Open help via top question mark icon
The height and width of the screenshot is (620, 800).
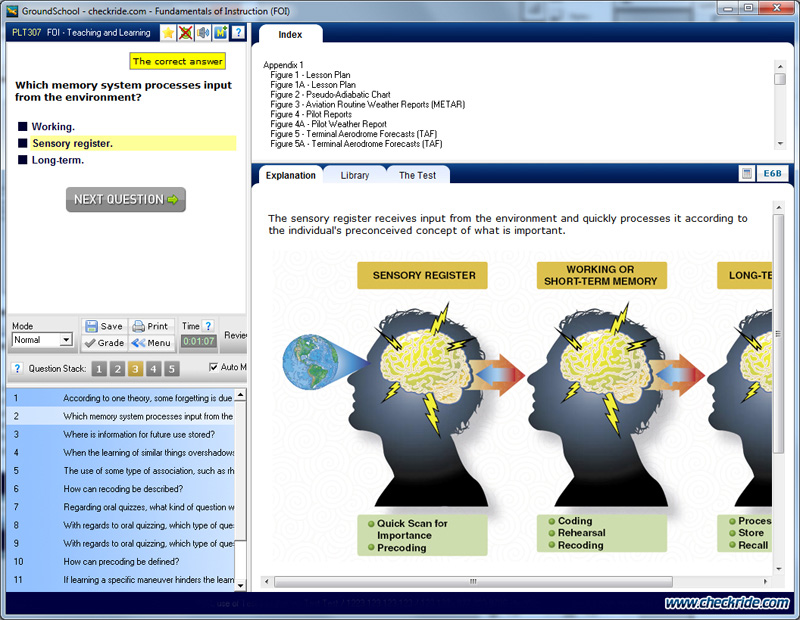(238, 33)
